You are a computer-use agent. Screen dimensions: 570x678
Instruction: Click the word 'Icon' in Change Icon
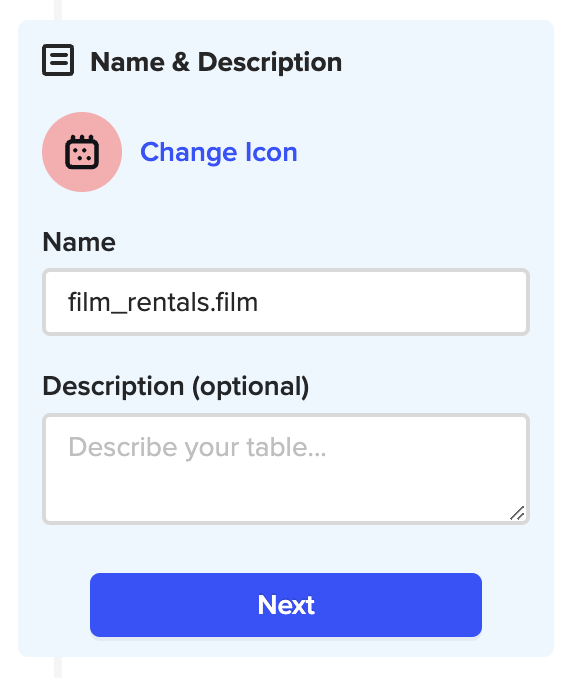point(272,152)
